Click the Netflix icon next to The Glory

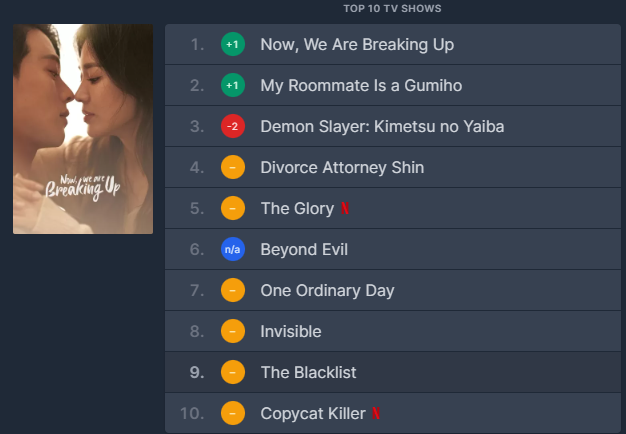(x=345, y=209)
